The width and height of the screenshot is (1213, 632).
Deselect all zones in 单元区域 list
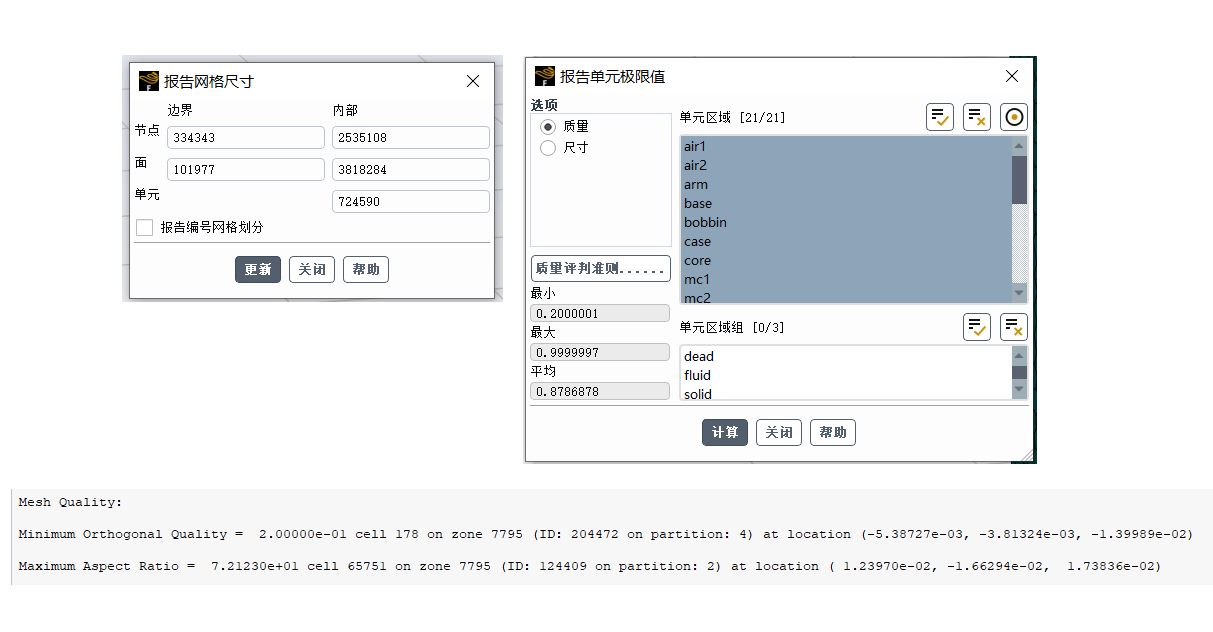pos(976,117)
